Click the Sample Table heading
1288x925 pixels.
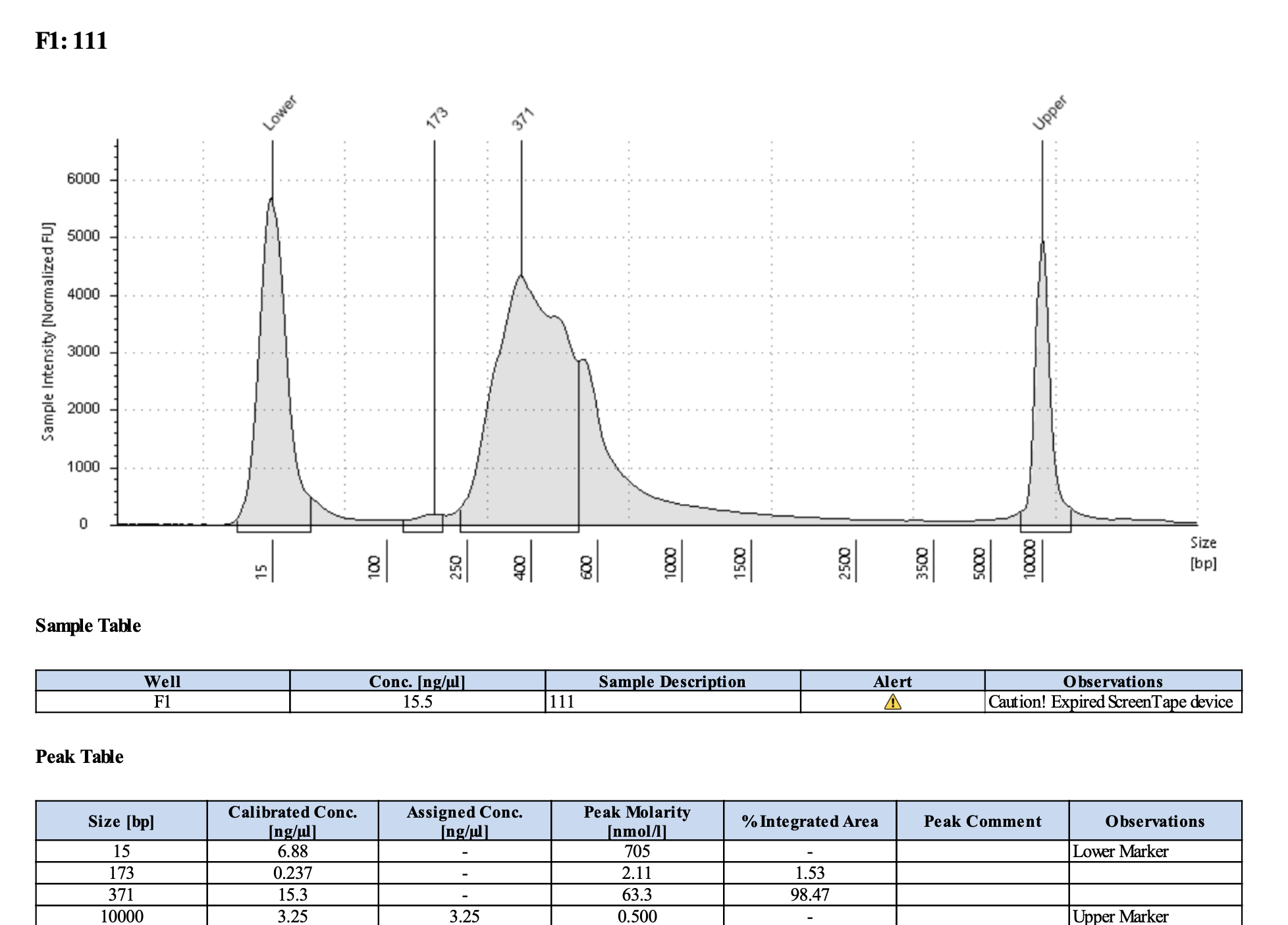tap(88, 625)
